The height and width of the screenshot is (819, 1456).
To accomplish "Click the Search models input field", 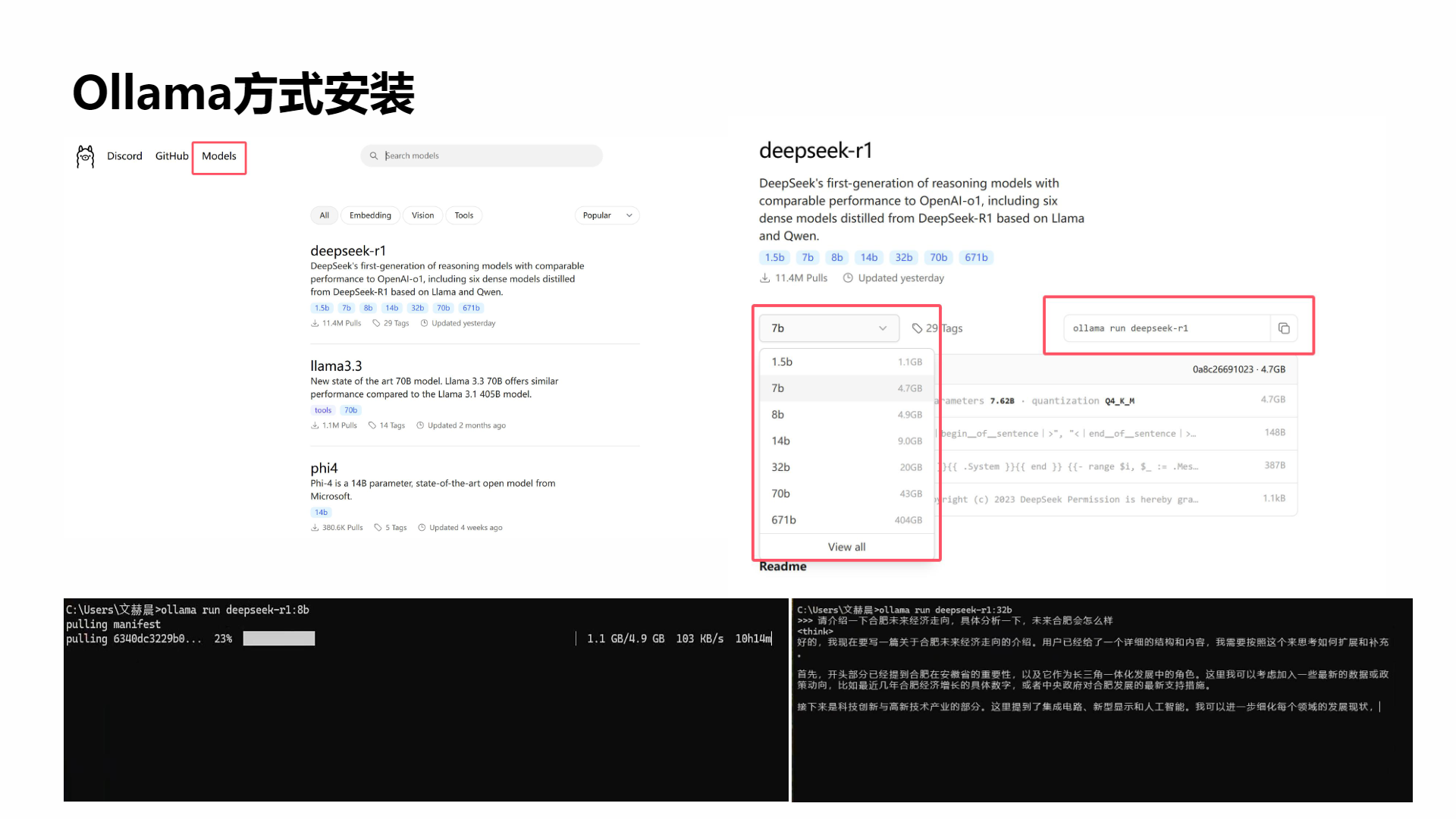I will 482,155.
